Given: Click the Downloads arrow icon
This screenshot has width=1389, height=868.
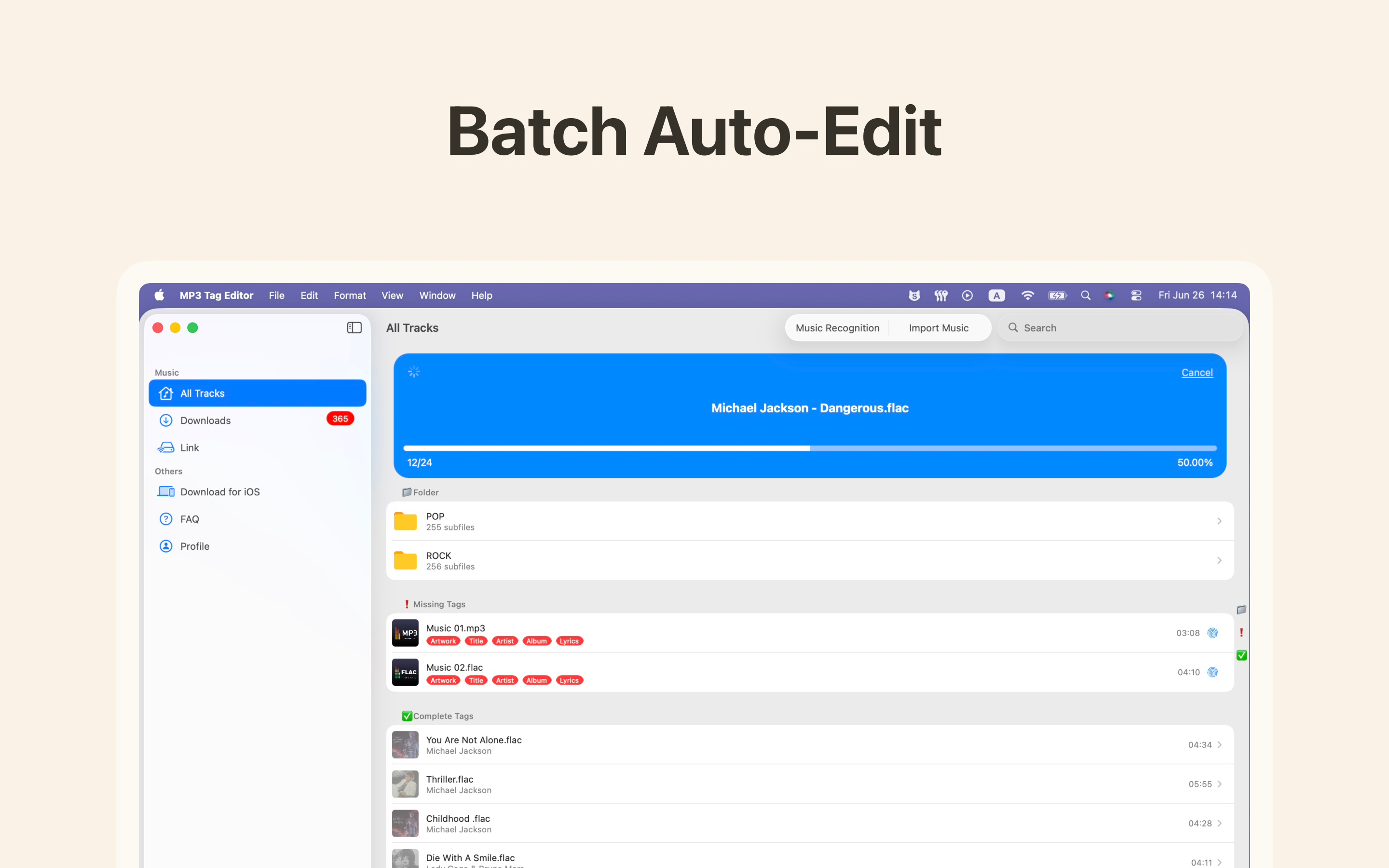Looking at the screenshot, I should tap(166, 420).
